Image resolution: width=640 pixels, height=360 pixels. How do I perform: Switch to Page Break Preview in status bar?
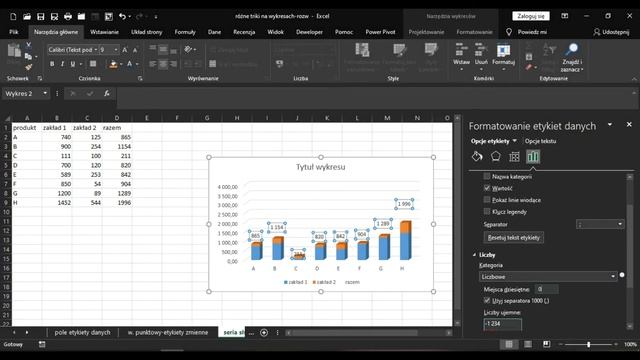tap(547, 344)
